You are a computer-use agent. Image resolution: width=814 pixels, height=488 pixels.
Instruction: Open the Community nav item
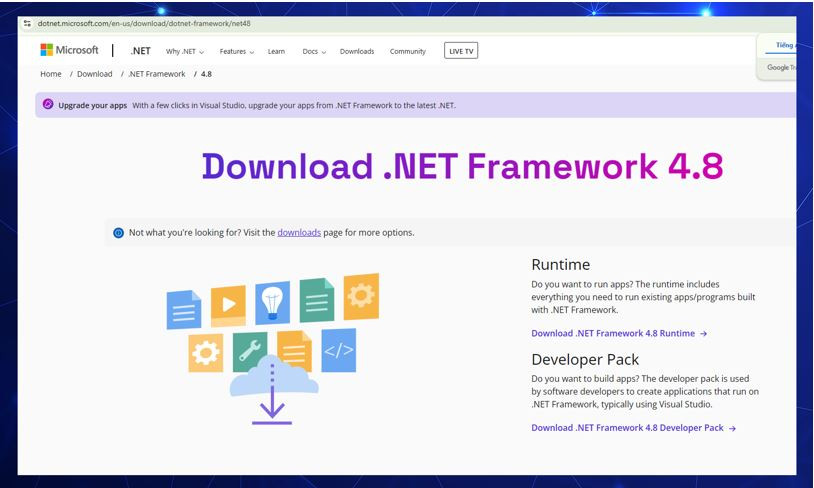pyautogui.click(x=407, y=52)
